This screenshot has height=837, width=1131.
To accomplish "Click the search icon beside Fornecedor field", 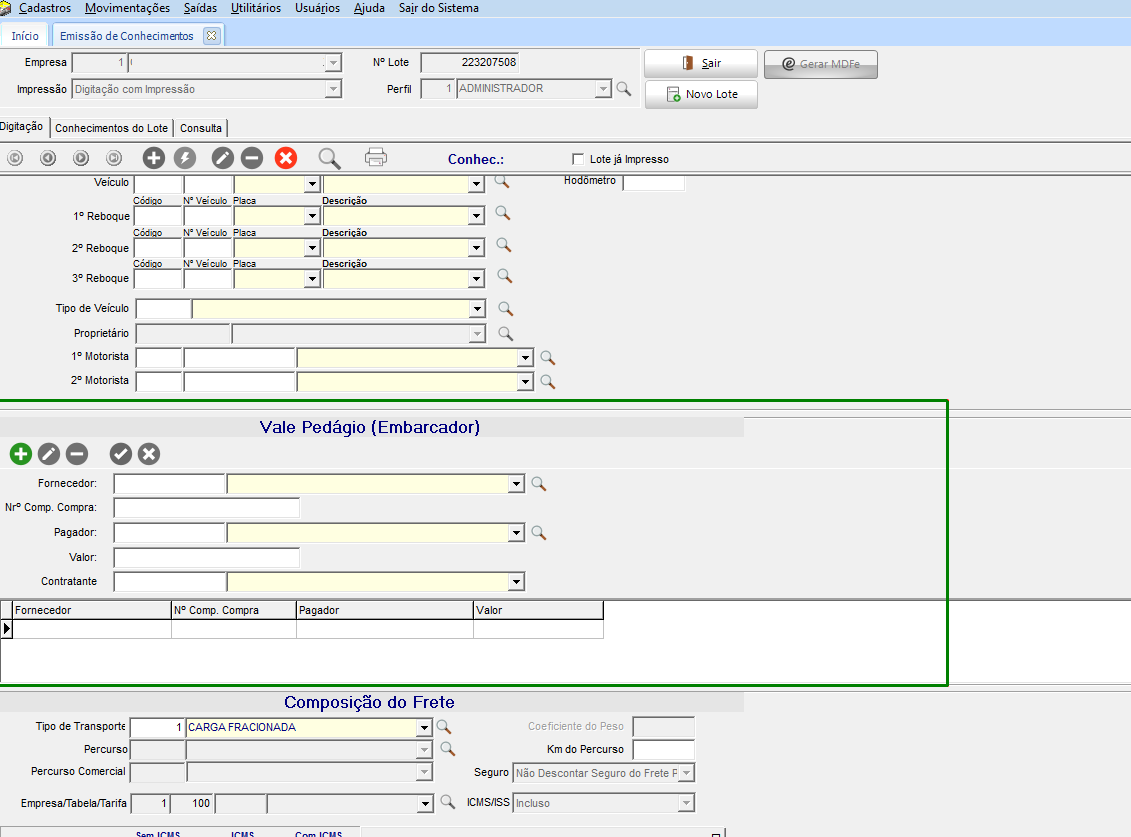I will (539, 484).
